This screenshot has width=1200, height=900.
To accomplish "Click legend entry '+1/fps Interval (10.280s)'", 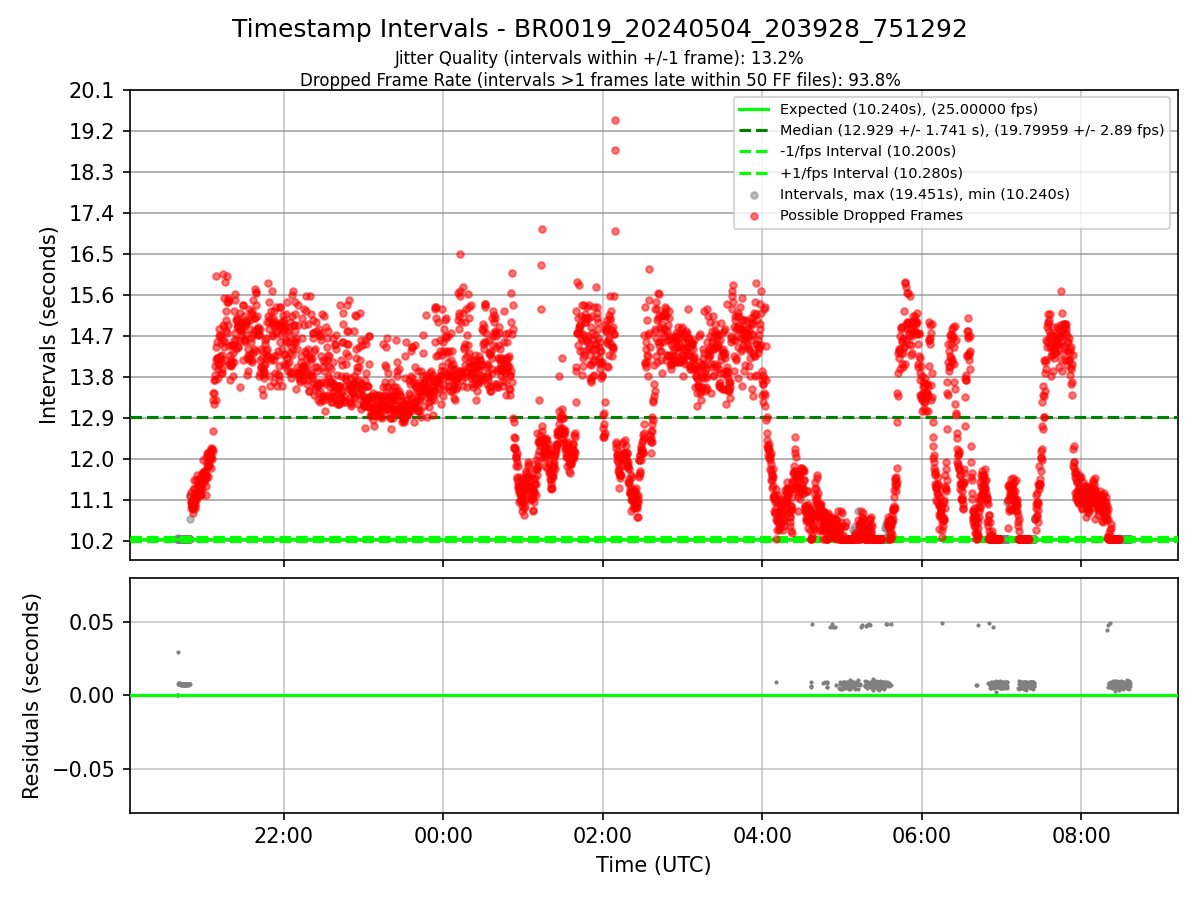I will click(x=871, y=173).
